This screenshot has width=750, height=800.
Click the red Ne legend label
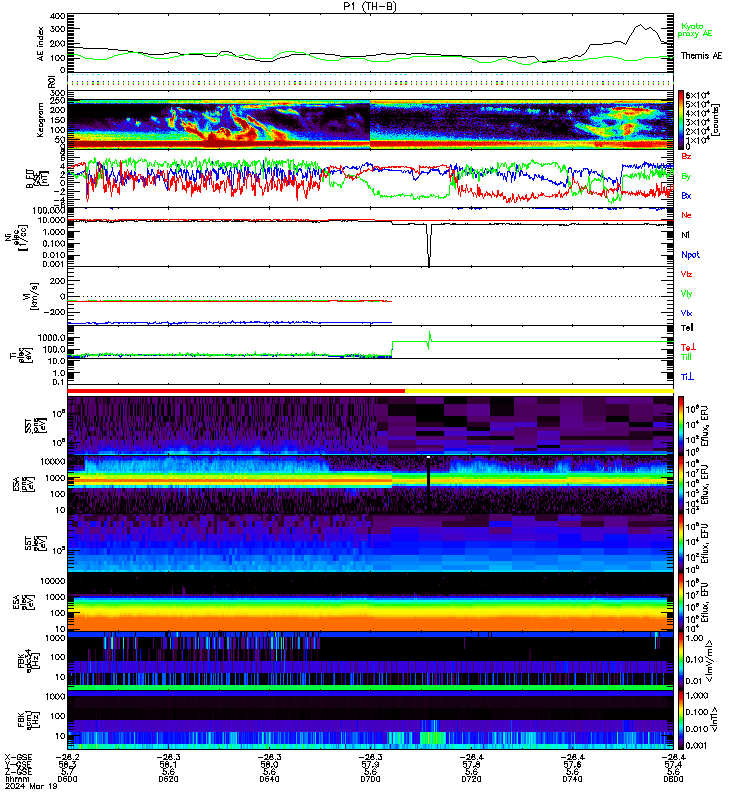pos(686,215)
